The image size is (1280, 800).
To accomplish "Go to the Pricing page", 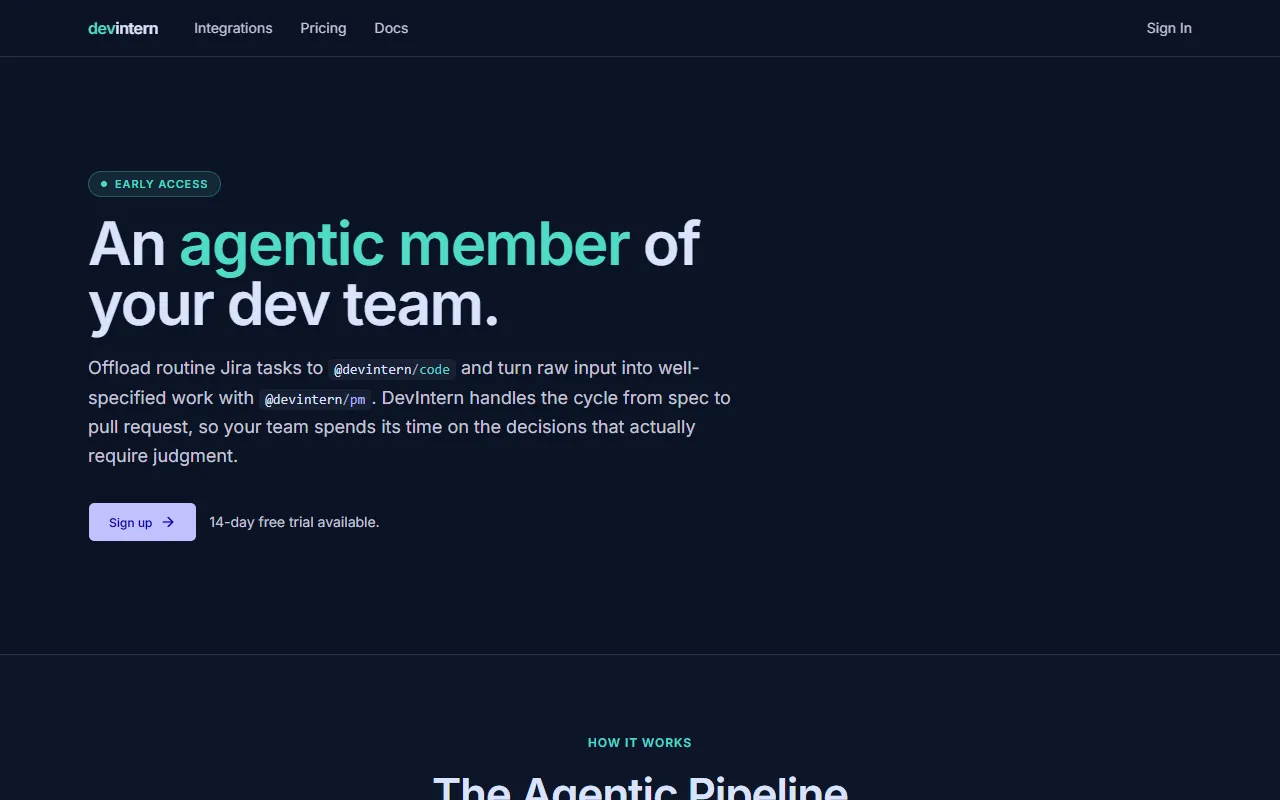I will [x=323, y=28].
